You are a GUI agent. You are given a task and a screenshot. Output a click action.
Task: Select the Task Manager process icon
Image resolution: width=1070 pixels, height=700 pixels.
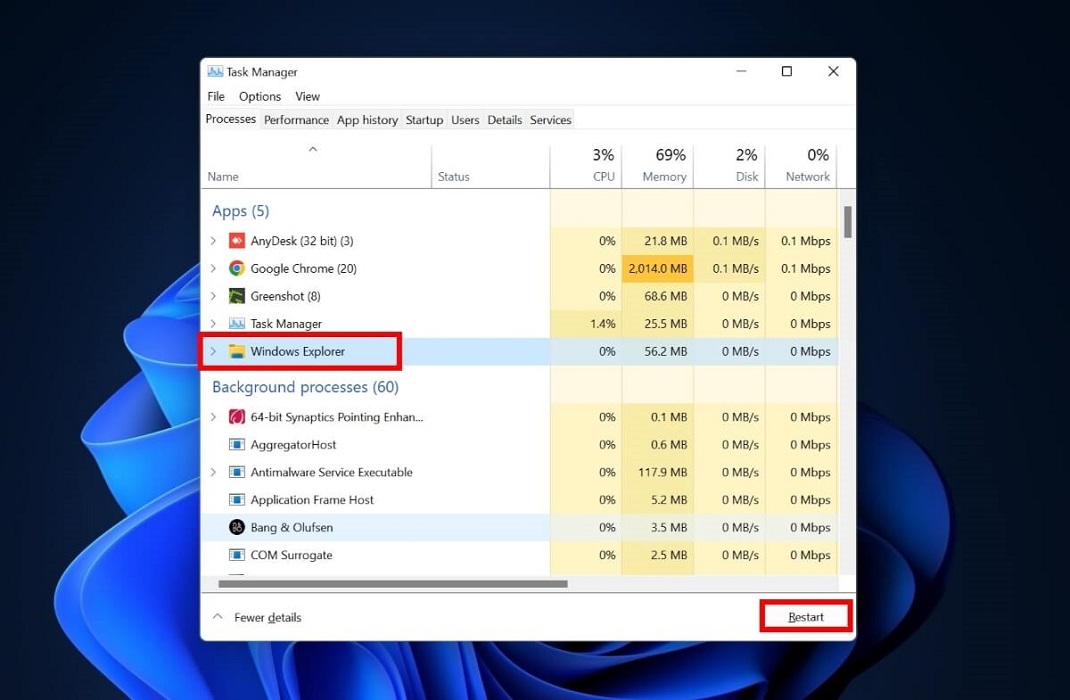(236, 324)
